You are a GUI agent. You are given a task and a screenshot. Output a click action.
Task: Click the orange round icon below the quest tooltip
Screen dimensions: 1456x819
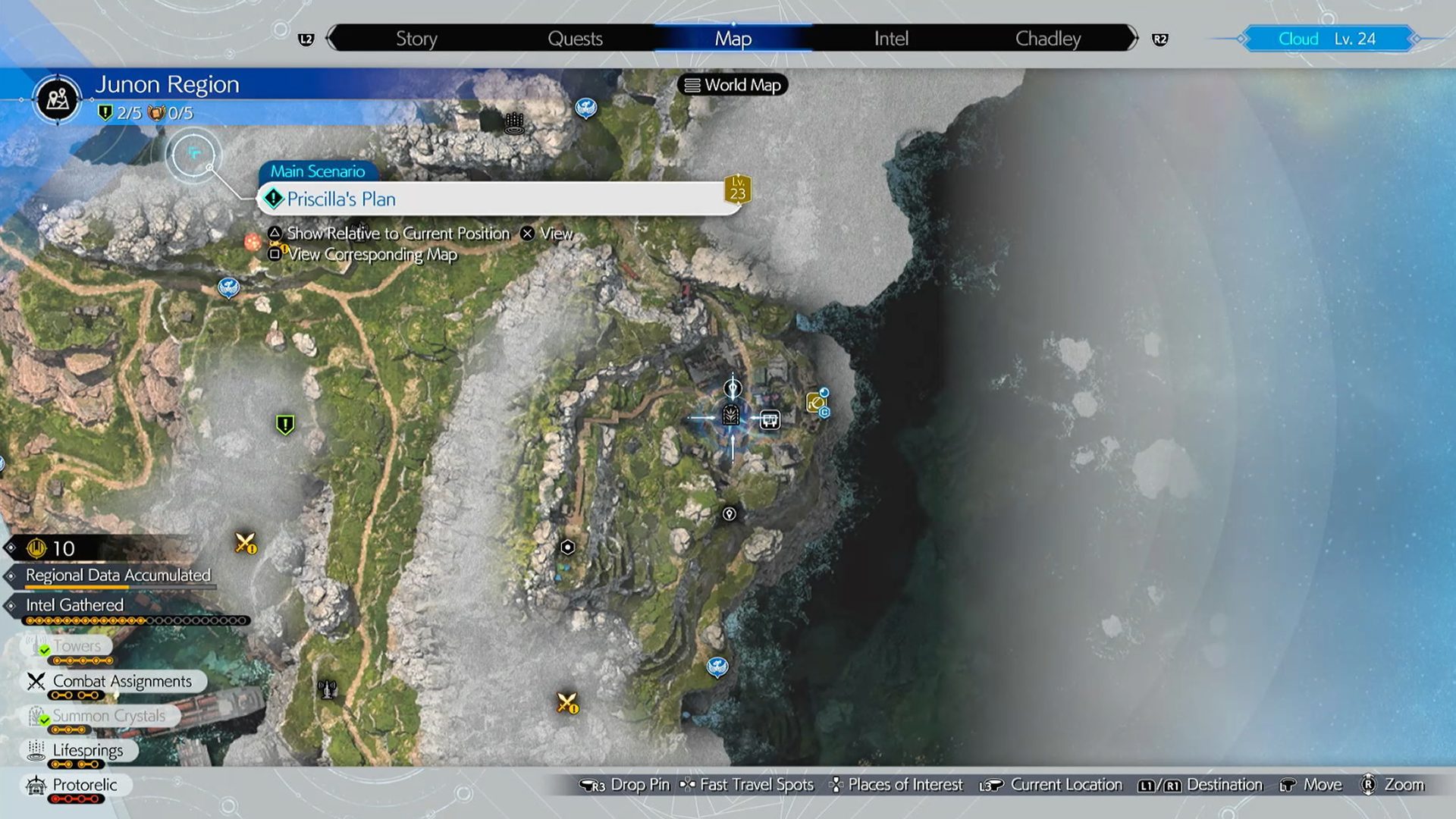[252, 242]
